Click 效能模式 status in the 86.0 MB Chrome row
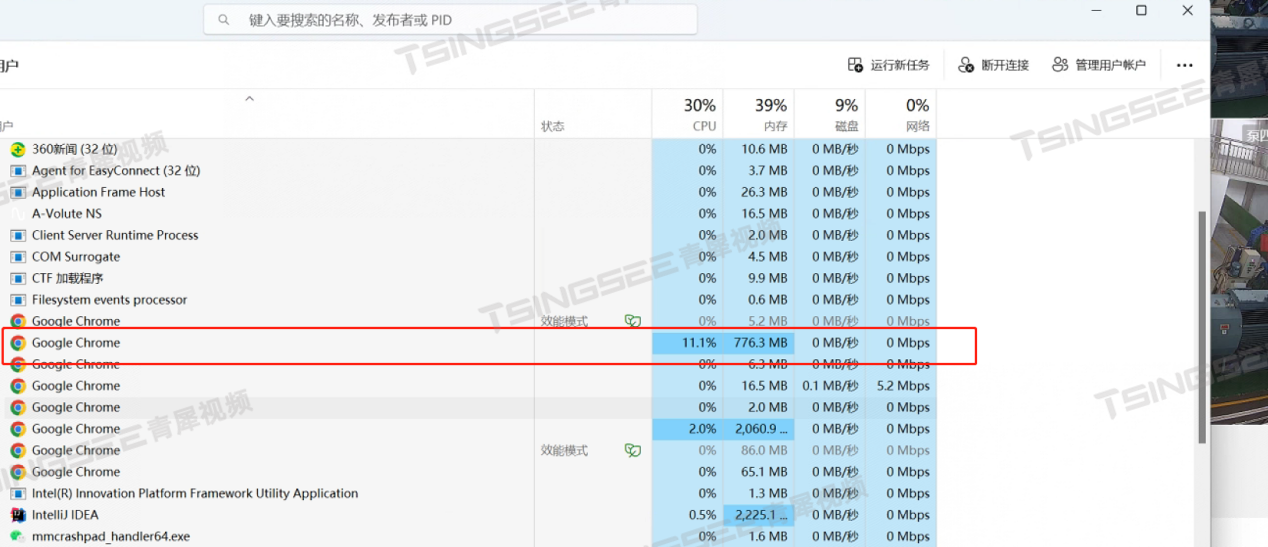 click(x=565, y=450)
